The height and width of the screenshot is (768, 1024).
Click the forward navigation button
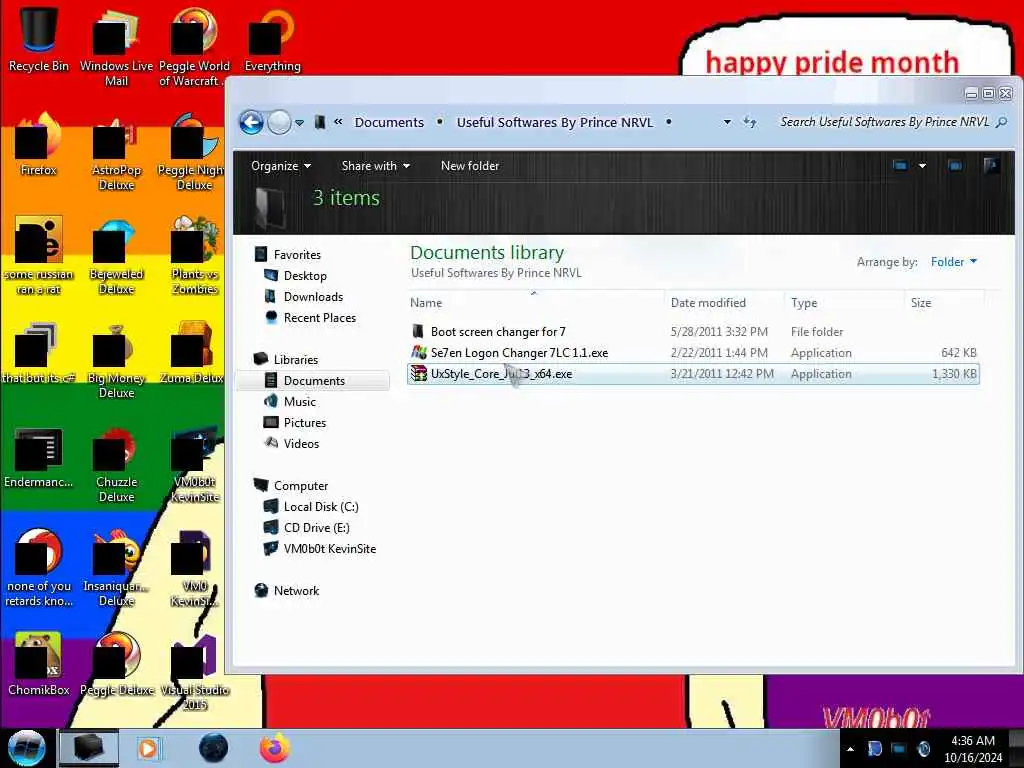[x=280, y=122]
